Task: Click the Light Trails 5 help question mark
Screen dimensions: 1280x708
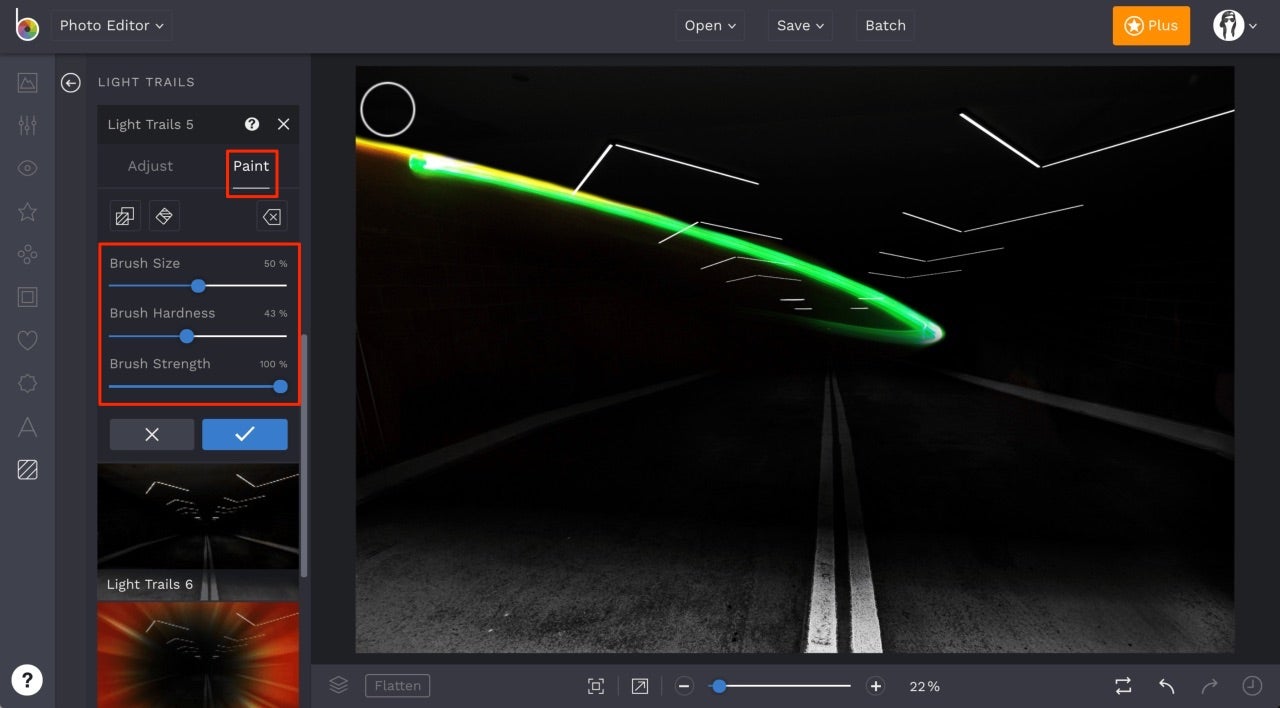Action: tap(250, 124)
